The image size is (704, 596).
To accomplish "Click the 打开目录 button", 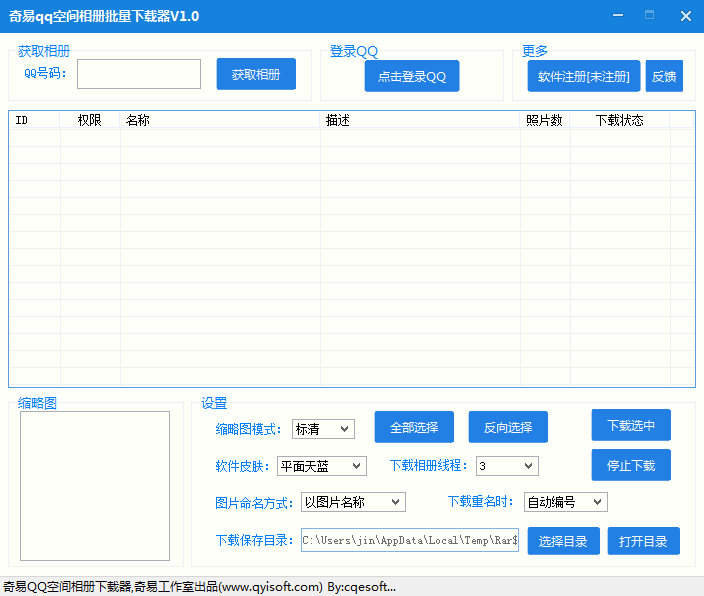I will 643,541.
